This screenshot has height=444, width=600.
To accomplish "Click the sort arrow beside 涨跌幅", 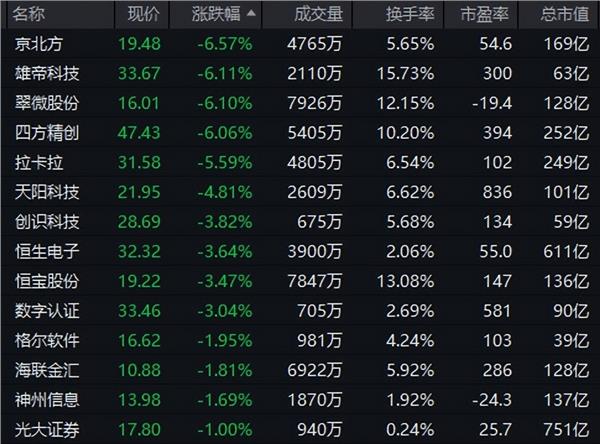I will [251, 13].
